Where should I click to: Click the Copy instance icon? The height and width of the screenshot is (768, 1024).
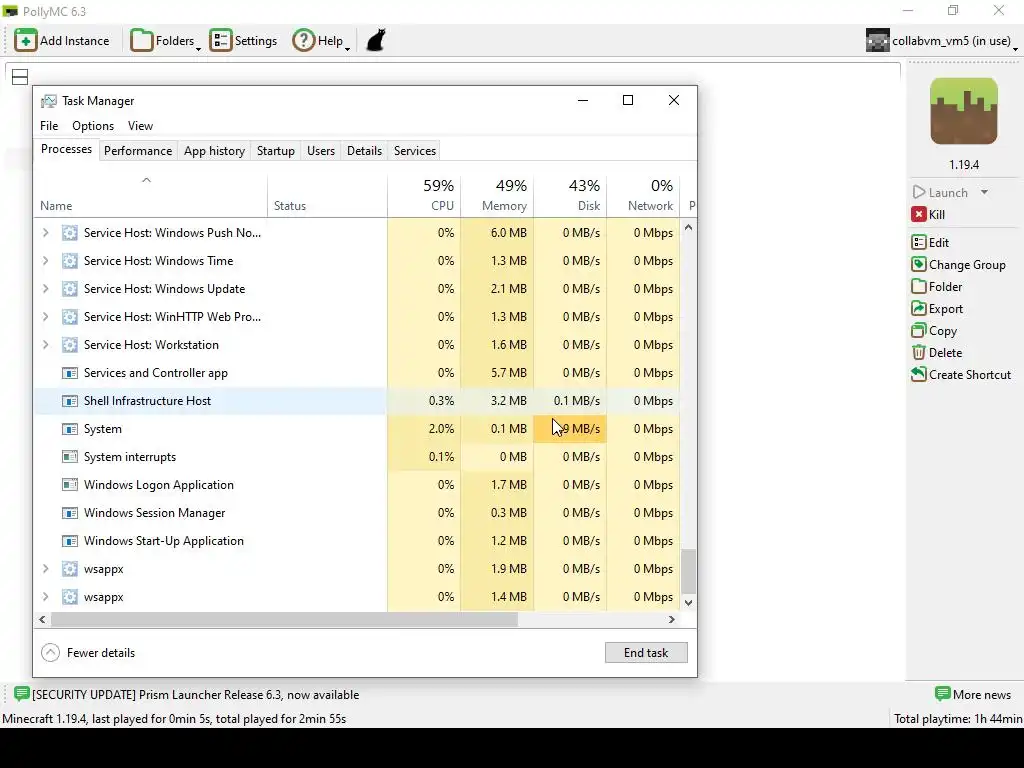[919, 330]
